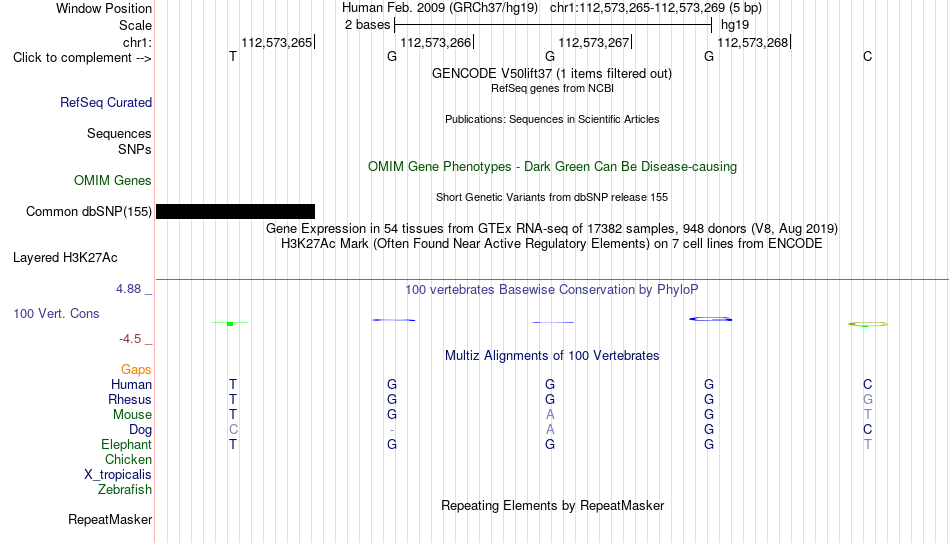Click position label 112,573,267
Image resolution: width=950 pixels, height=543 pixels.
pos(594,42)
